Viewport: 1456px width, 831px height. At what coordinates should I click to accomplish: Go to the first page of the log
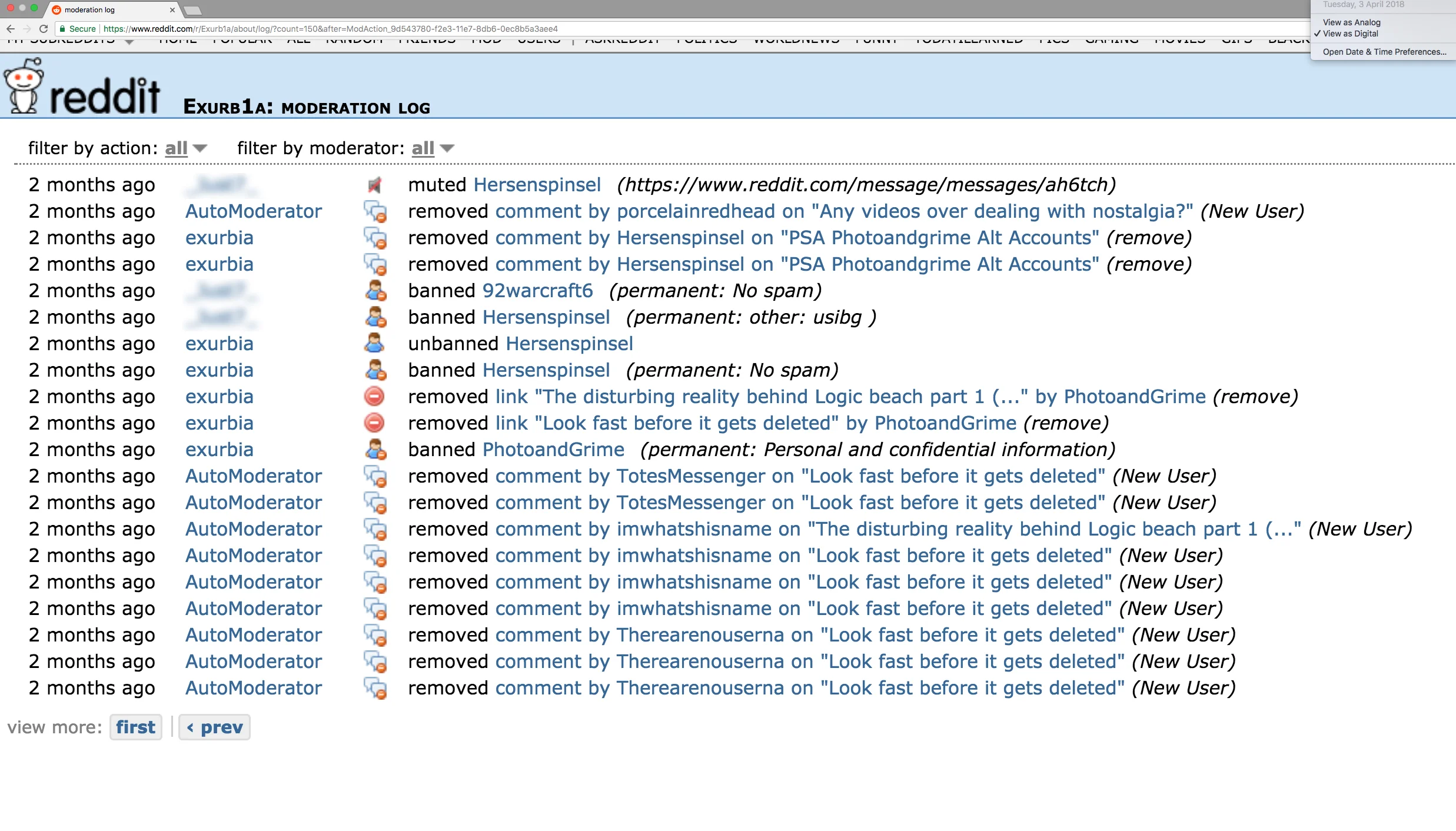click(136, 727)
